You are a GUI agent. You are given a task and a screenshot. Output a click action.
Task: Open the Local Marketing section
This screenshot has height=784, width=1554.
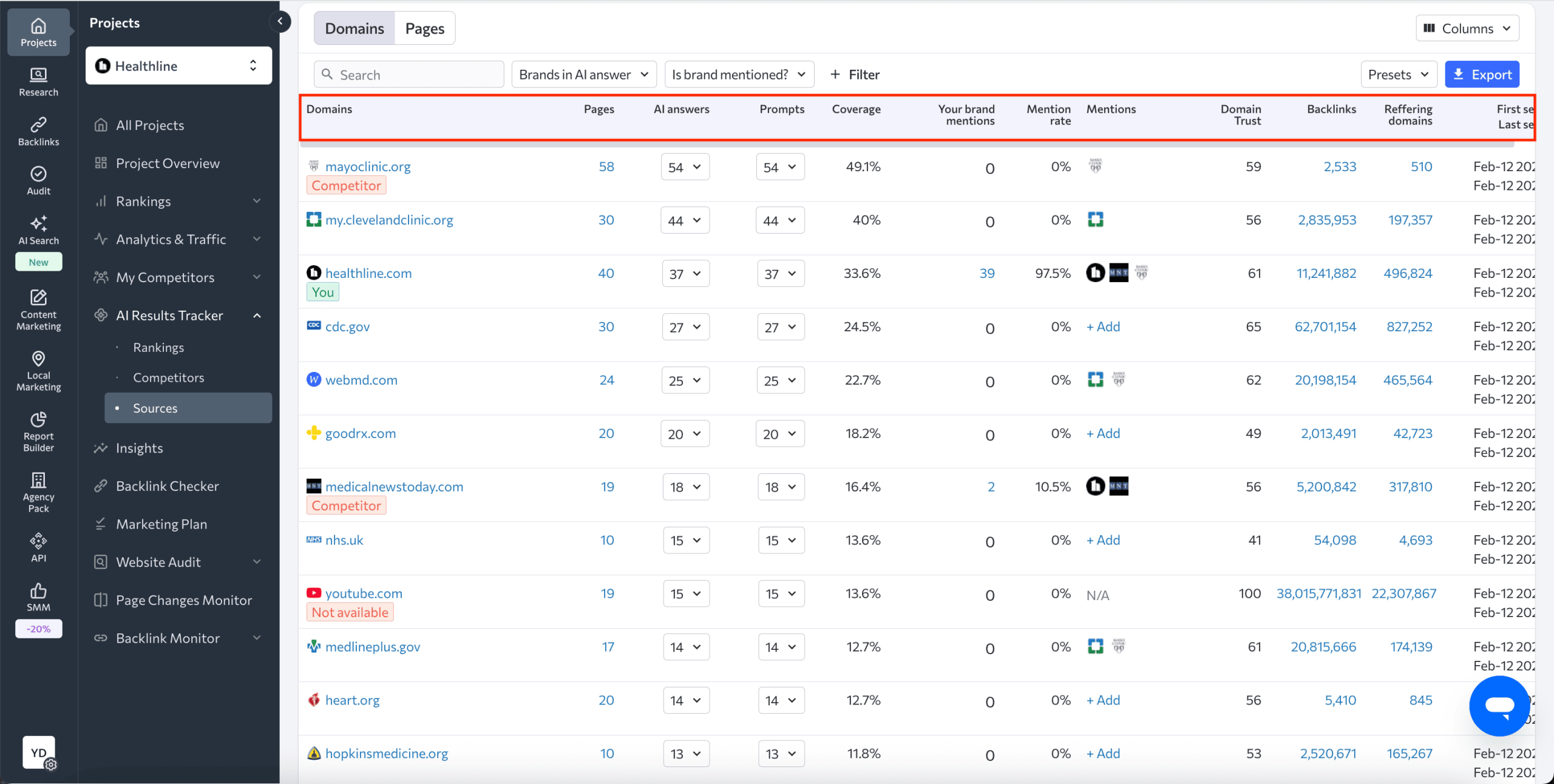click(38, 369)
